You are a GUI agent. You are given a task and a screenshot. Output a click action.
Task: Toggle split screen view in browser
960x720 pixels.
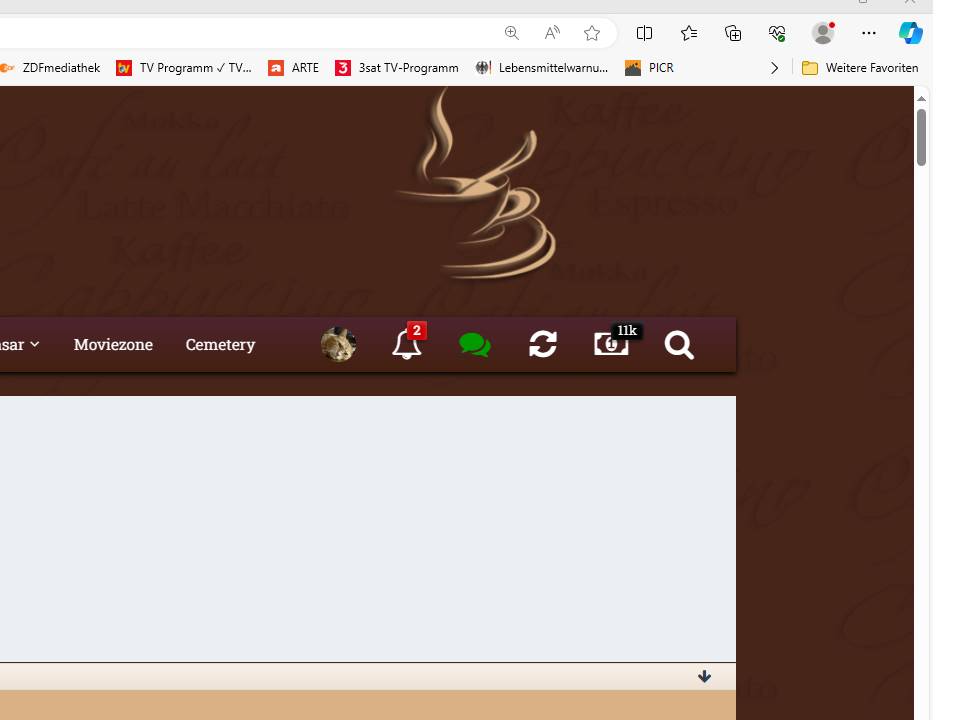(645, 33)
